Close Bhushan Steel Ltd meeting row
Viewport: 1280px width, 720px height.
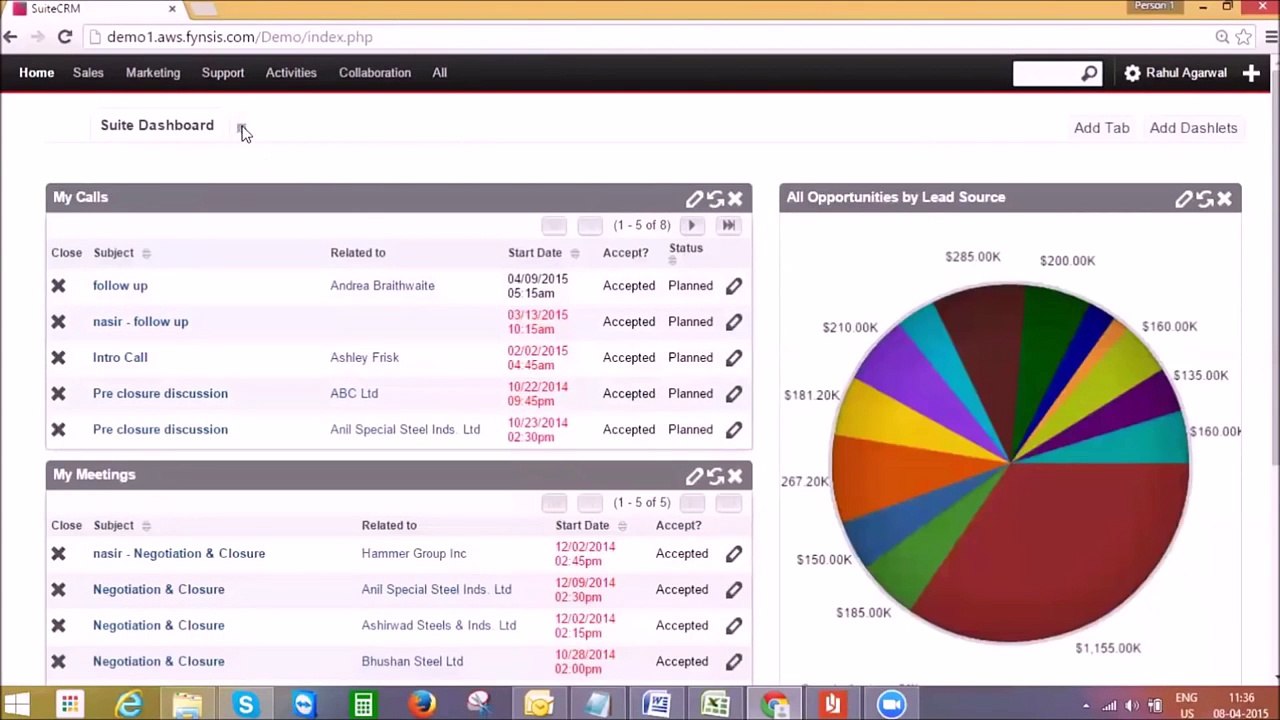pyautogui.click(x=58, y=662)
